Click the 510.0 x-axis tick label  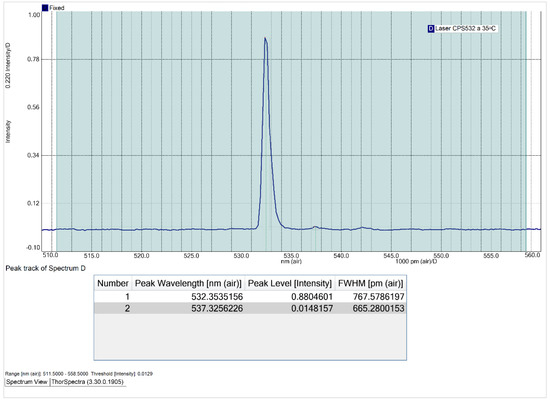click(x=50, y=255)
